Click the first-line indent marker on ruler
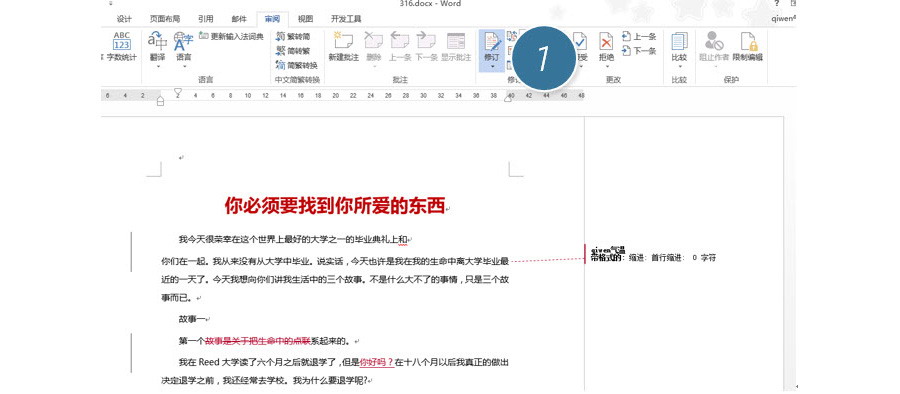Viewport: 900px width, 394px height. pos(178,92)
